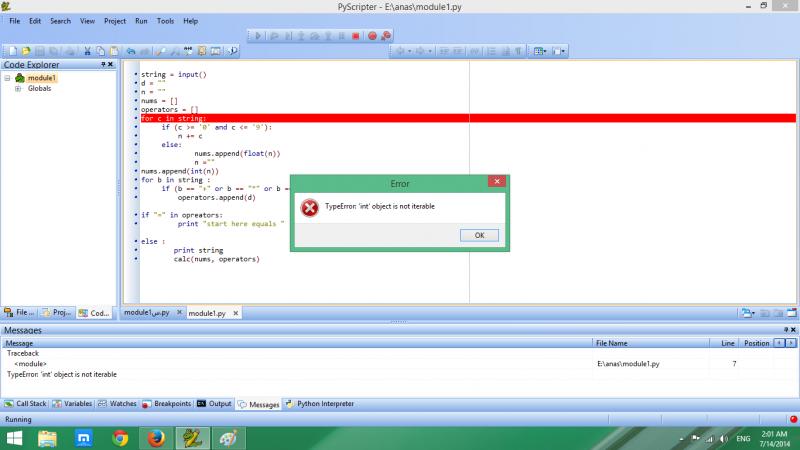Open Chrome from taskbar
Image resolution: width=800 pixels, height=450 pixels.
tap(120, 438)
